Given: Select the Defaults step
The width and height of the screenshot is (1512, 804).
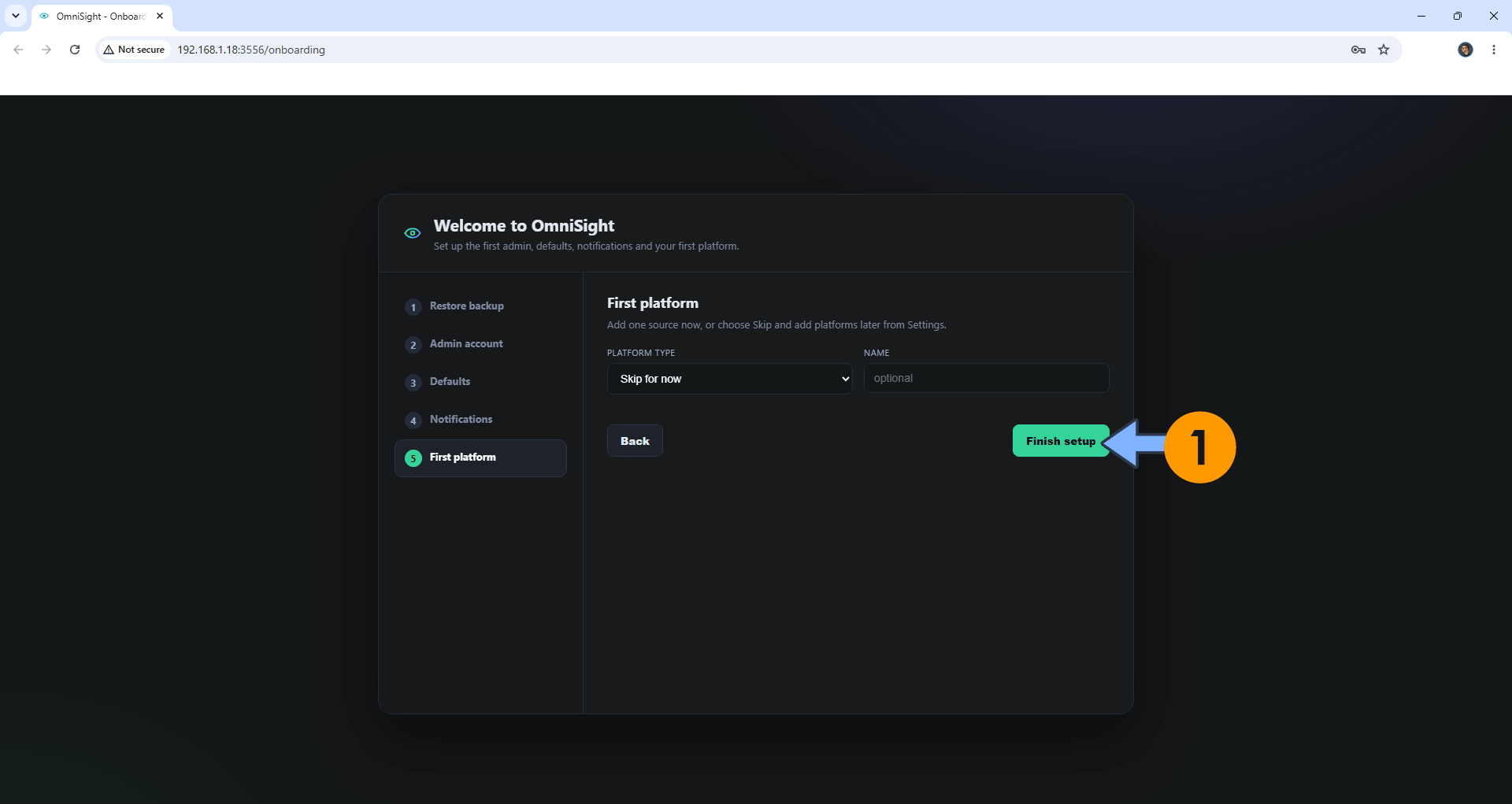Looking at the screenshot, I should (480, 382).
